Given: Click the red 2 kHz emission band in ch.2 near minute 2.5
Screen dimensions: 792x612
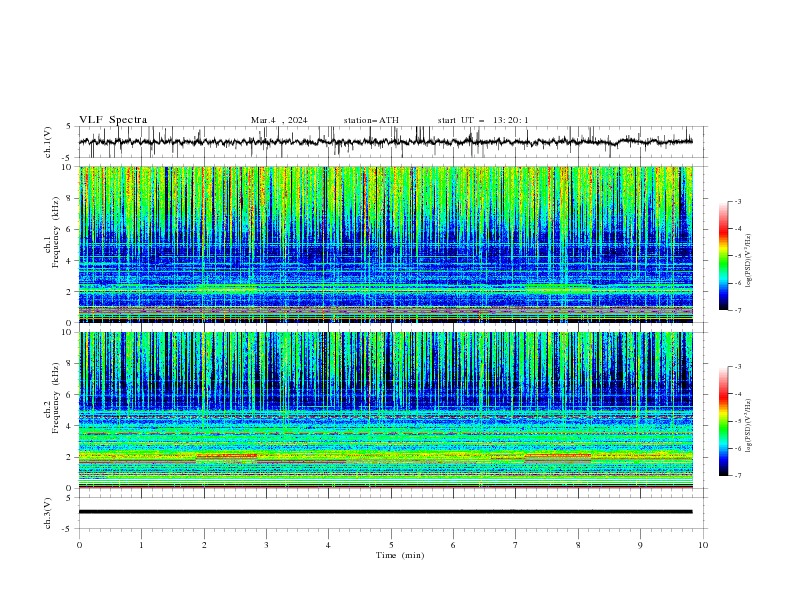Looking at the screenshot, I should tap(226, 456).
